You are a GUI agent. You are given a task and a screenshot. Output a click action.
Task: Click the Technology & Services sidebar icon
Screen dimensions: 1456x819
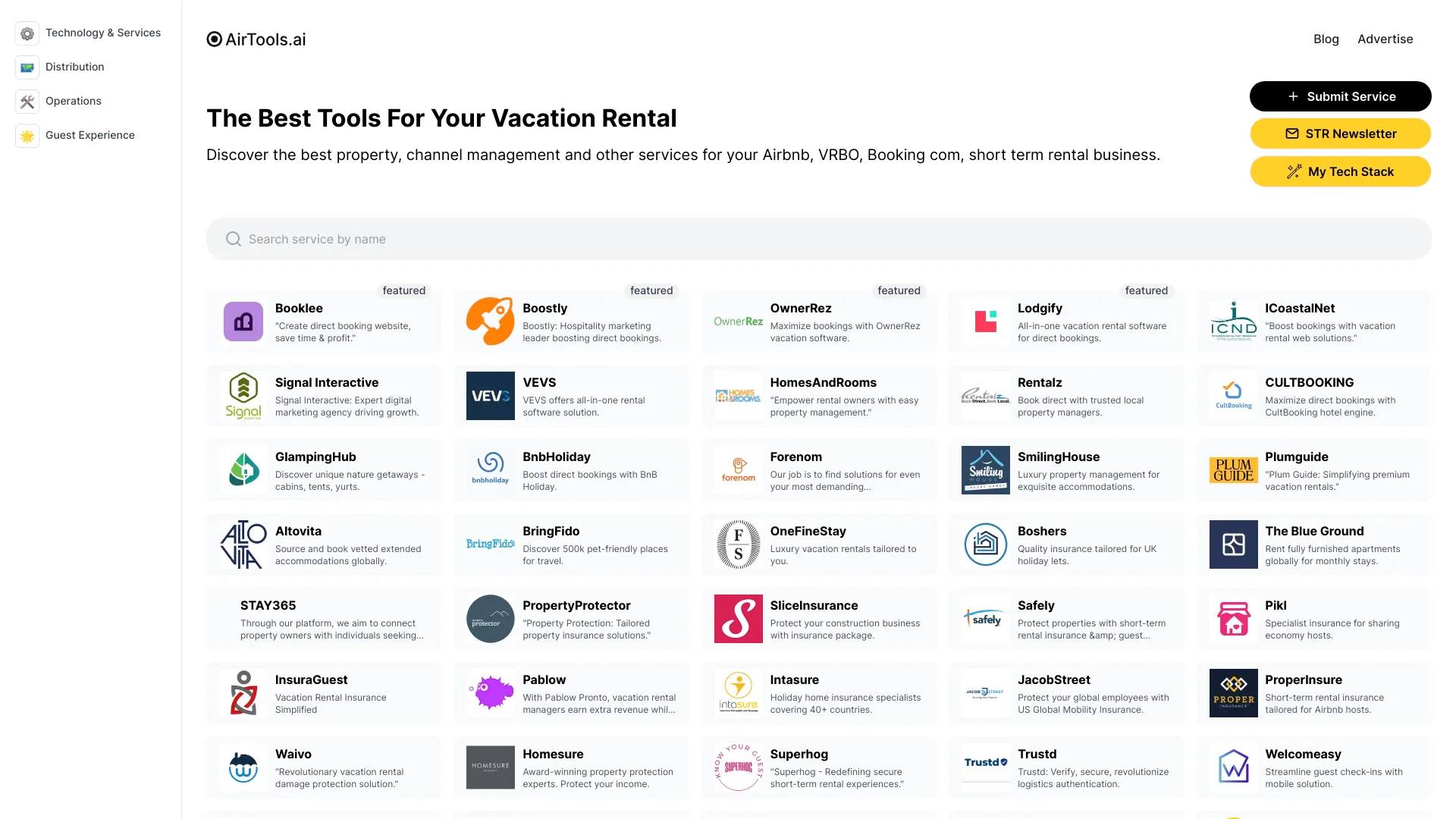pyautogui.click(x=27, y=33)
